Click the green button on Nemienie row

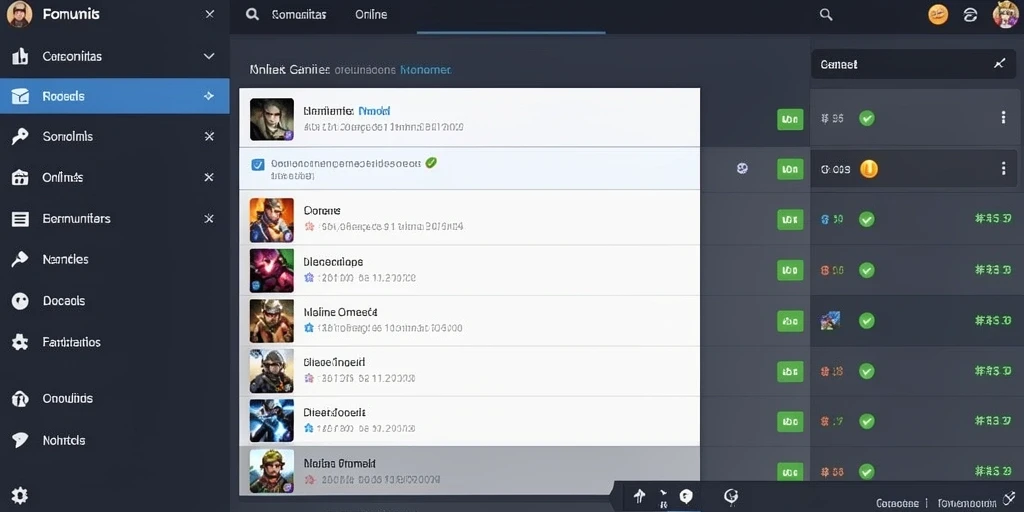790,119
